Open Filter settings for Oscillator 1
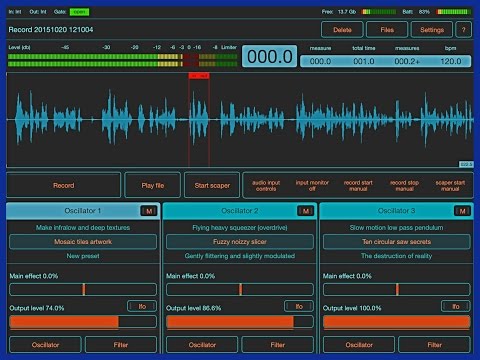Screen dimensions: 480x360 (121, 345)
